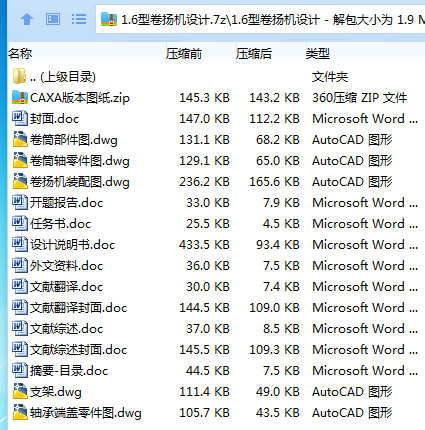This screenshot has height=430, width=425.
Task: Select file name 卷扬机装配图.dwg
Action: (x=80, y=182)
